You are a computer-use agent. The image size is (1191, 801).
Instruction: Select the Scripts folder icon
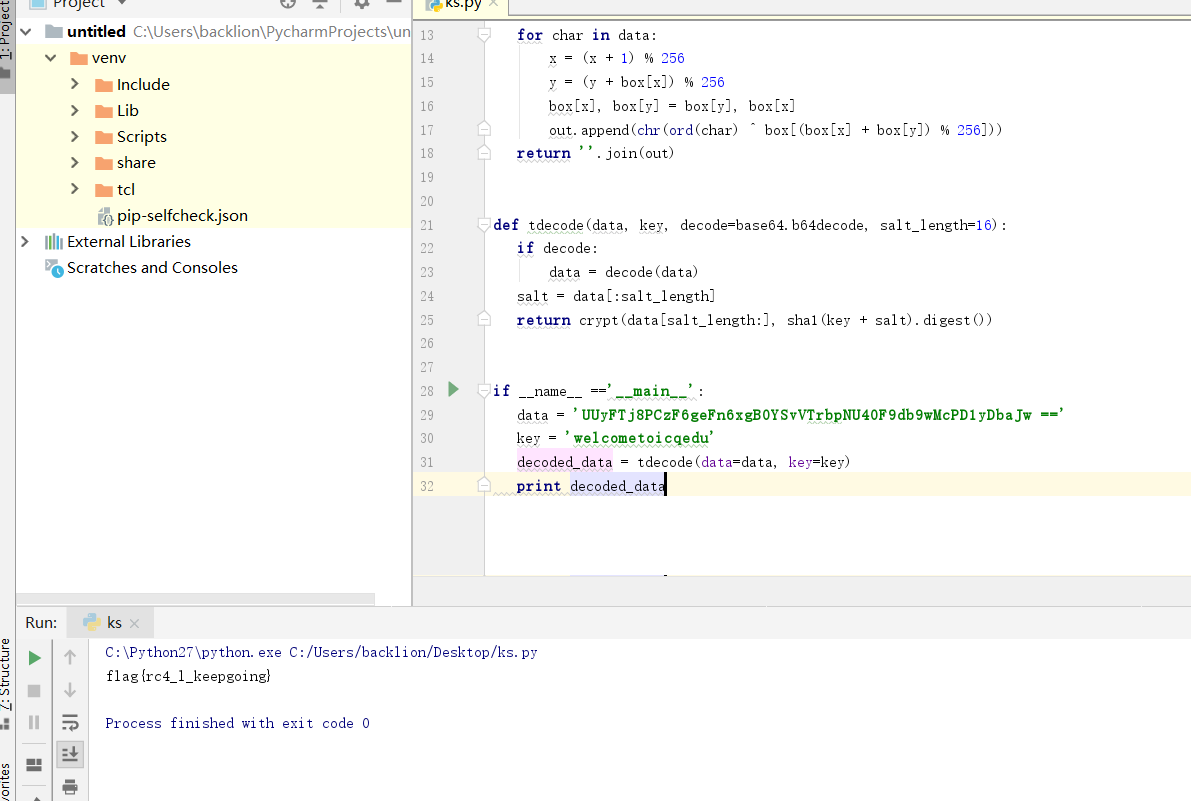104,137
